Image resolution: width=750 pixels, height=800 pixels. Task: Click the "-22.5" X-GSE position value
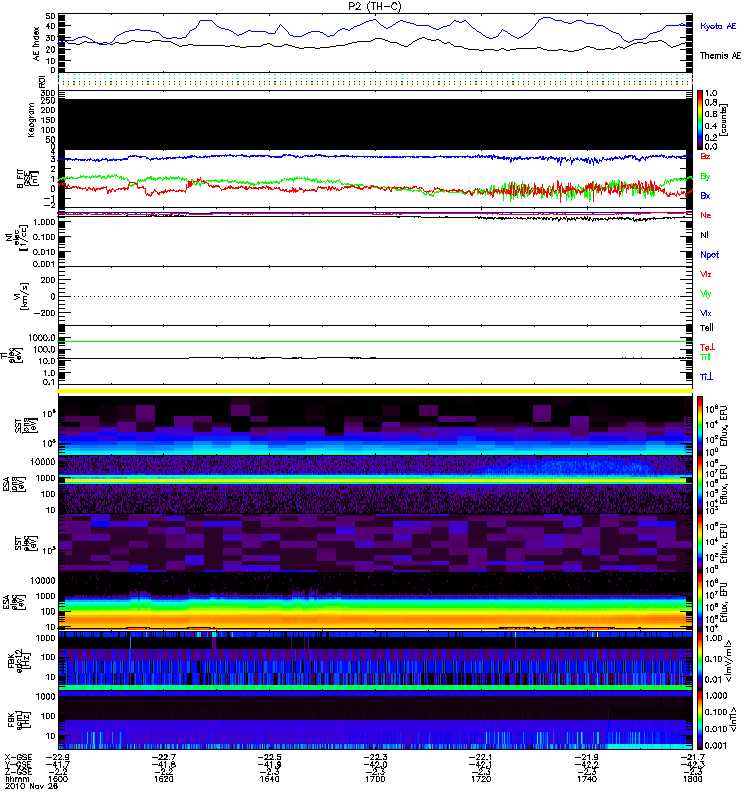(x=269, y=757)
